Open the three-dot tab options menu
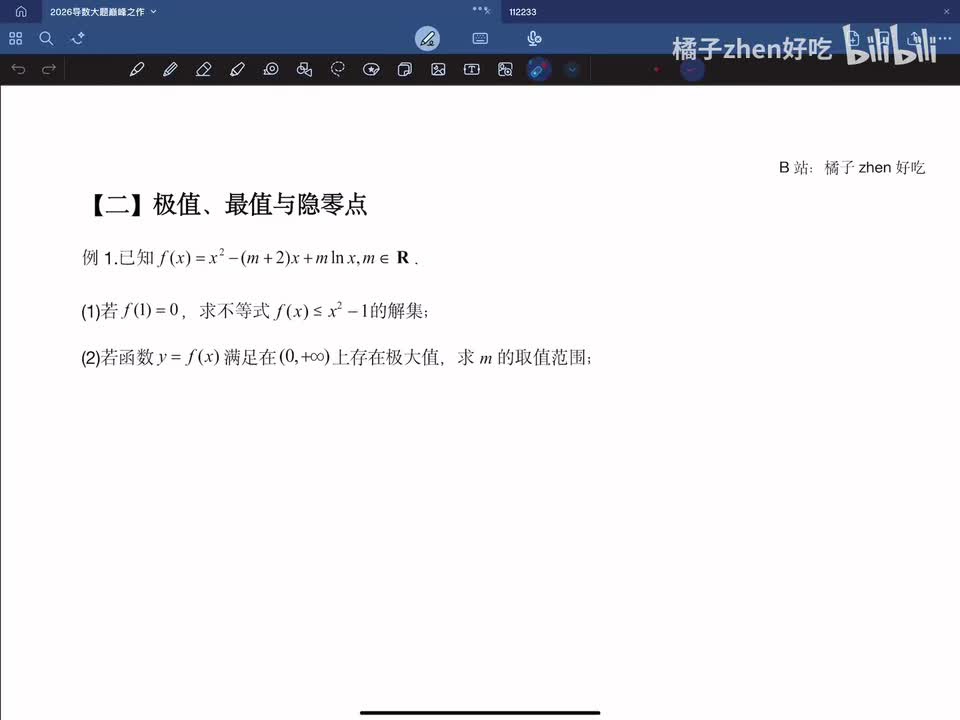Viewport: 960px width, 720px height. (478, 9)
